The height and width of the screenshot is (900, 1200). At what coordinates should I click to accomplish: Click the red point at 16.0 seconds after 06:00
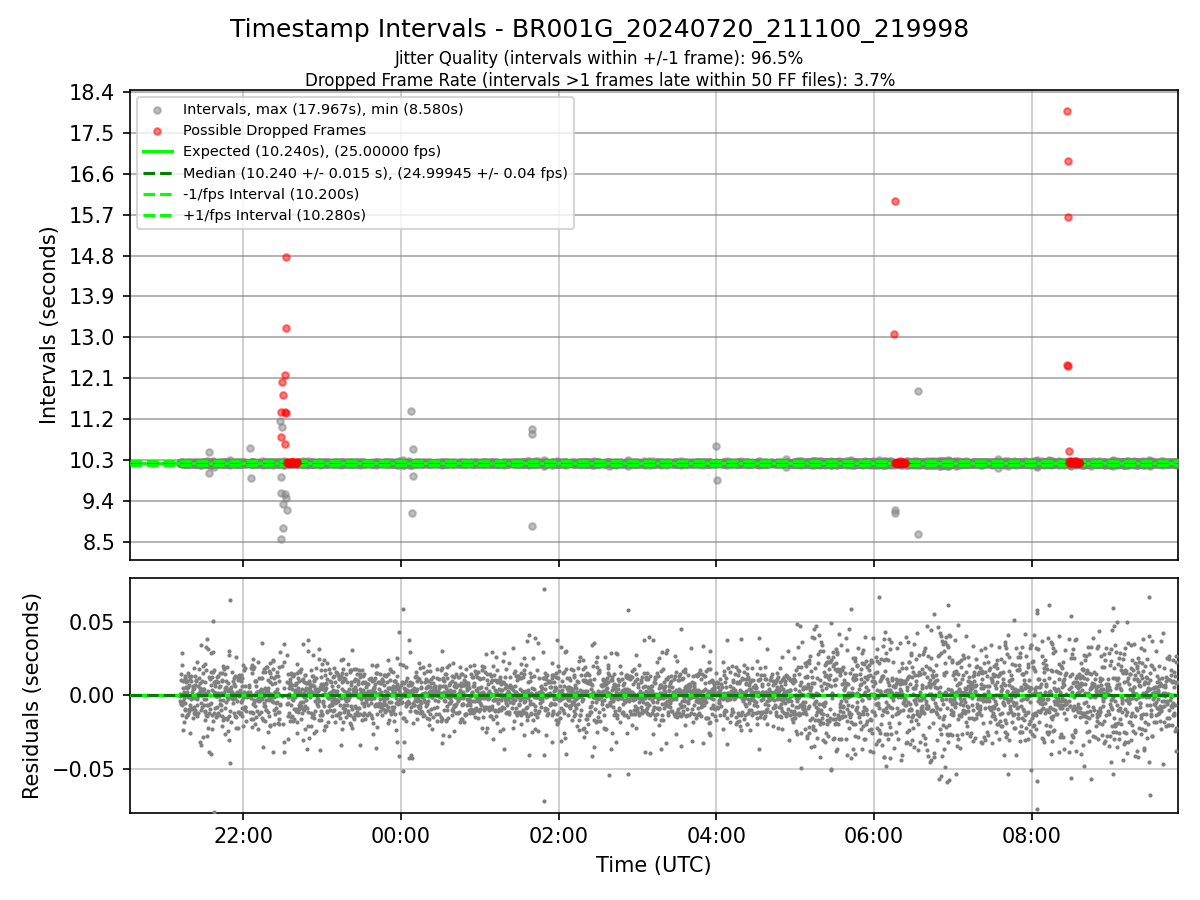coord(895,201)
